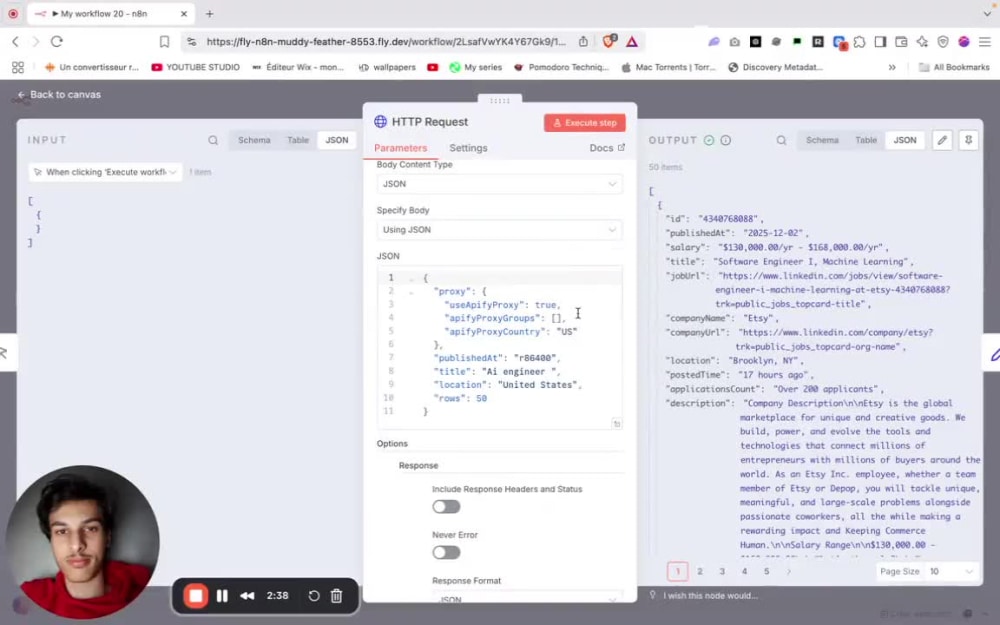
Task: Toggle Include Response Headers and Status
Action: [446, 506]
